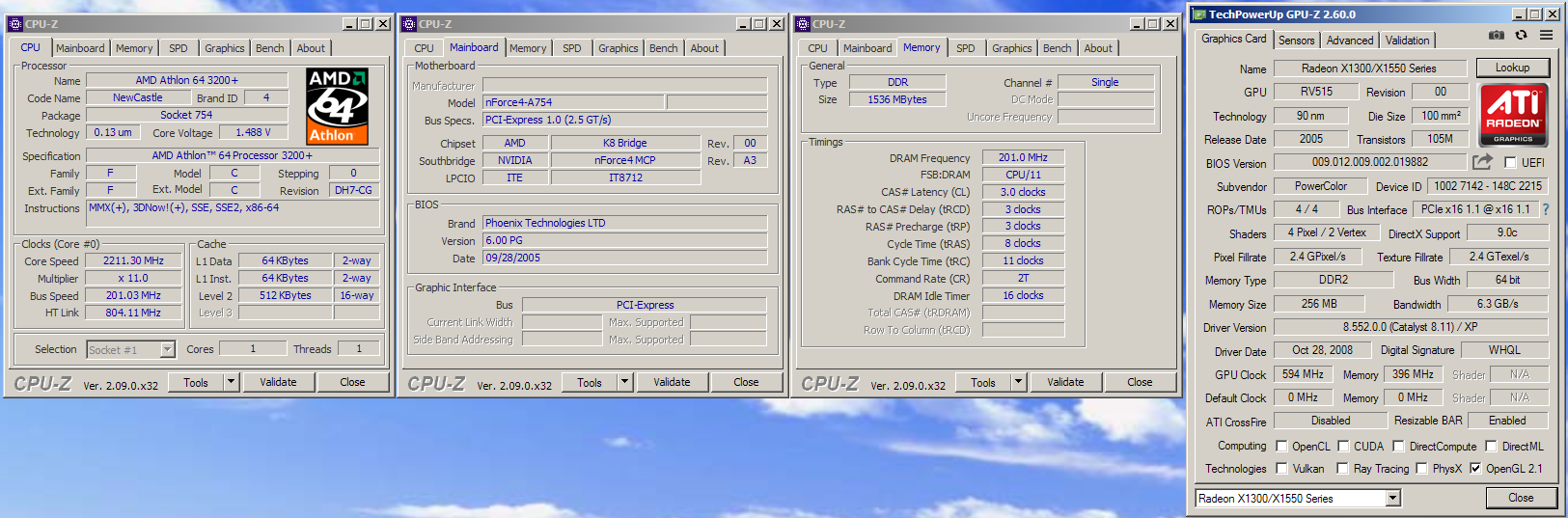
Task: Toggle the OpenCL checkbox
Action: point(1281,447)
